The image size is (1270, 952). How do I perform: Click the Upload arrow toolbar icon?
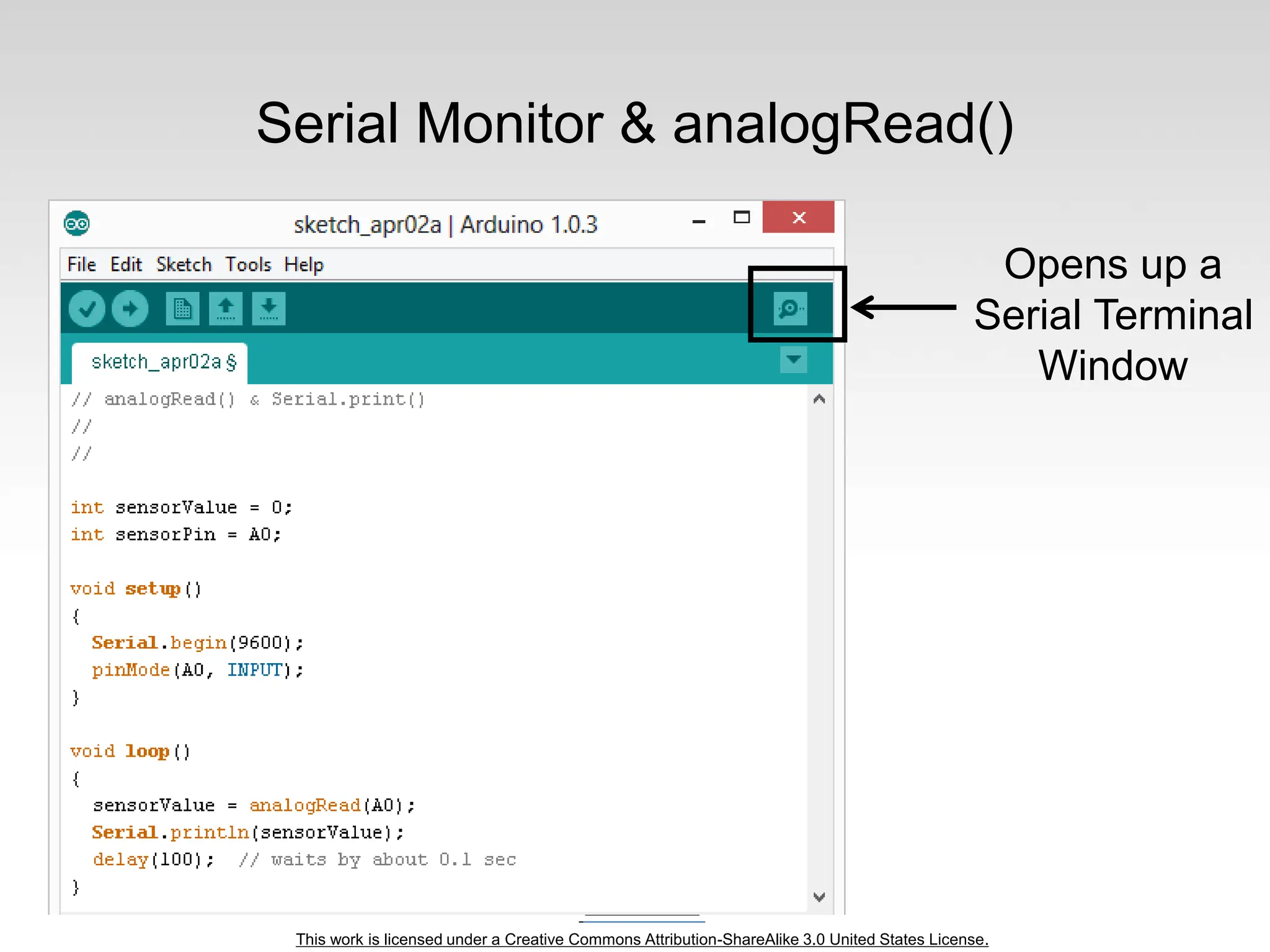tap(130, 308)
